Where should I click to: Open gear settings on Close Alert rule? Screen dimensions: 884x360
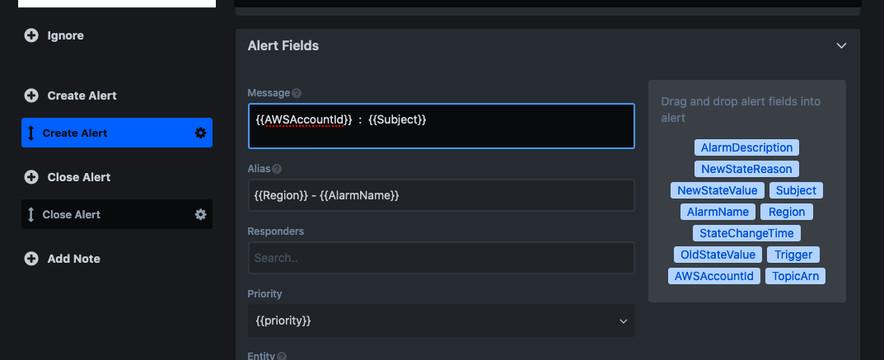[200, 215]
